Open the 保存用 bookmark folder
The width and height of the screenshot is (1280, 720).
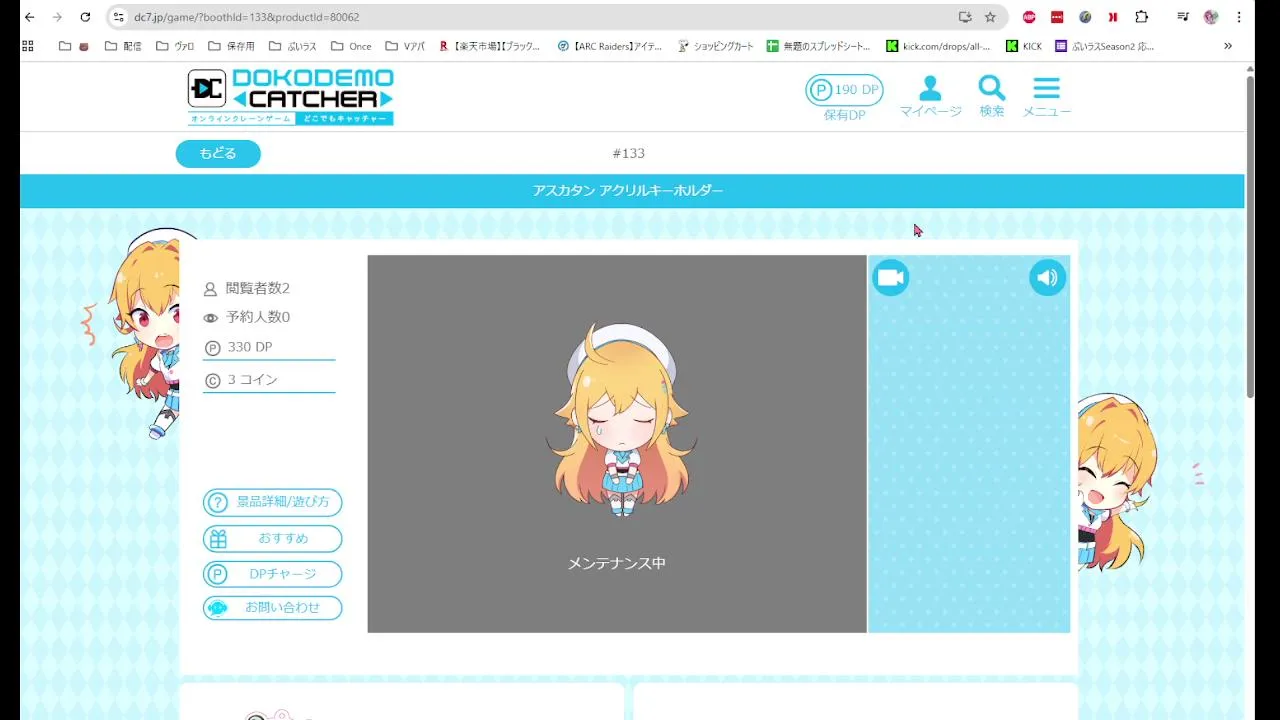coord(231,46)
